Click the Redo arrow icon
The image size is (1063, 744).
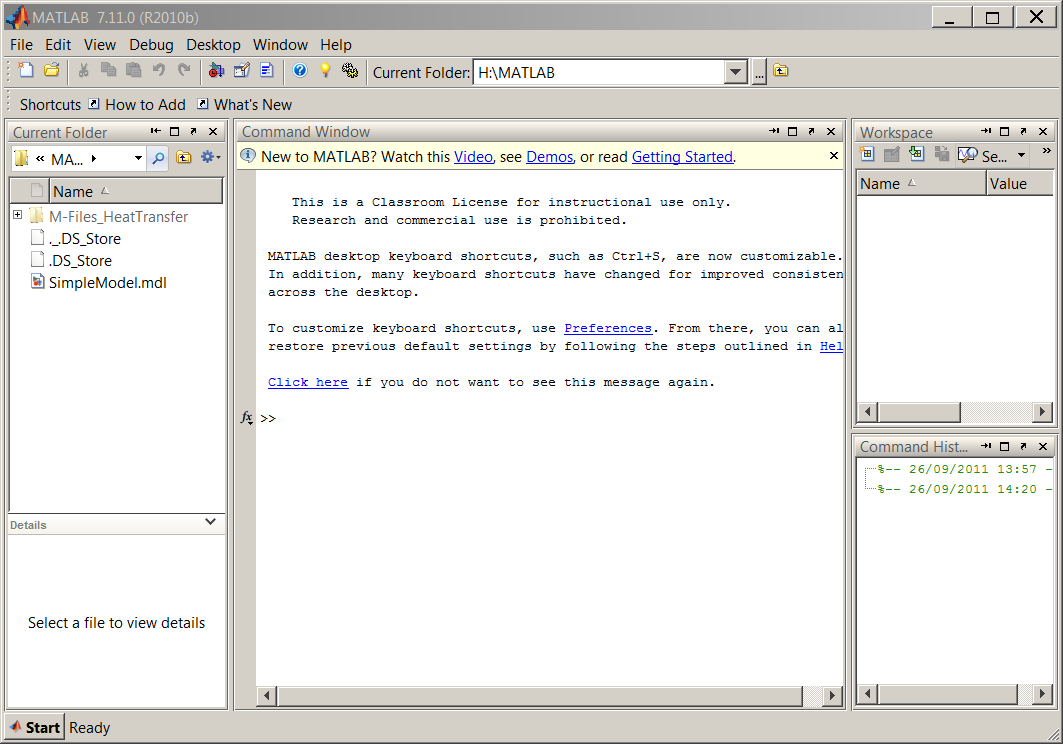184,71
